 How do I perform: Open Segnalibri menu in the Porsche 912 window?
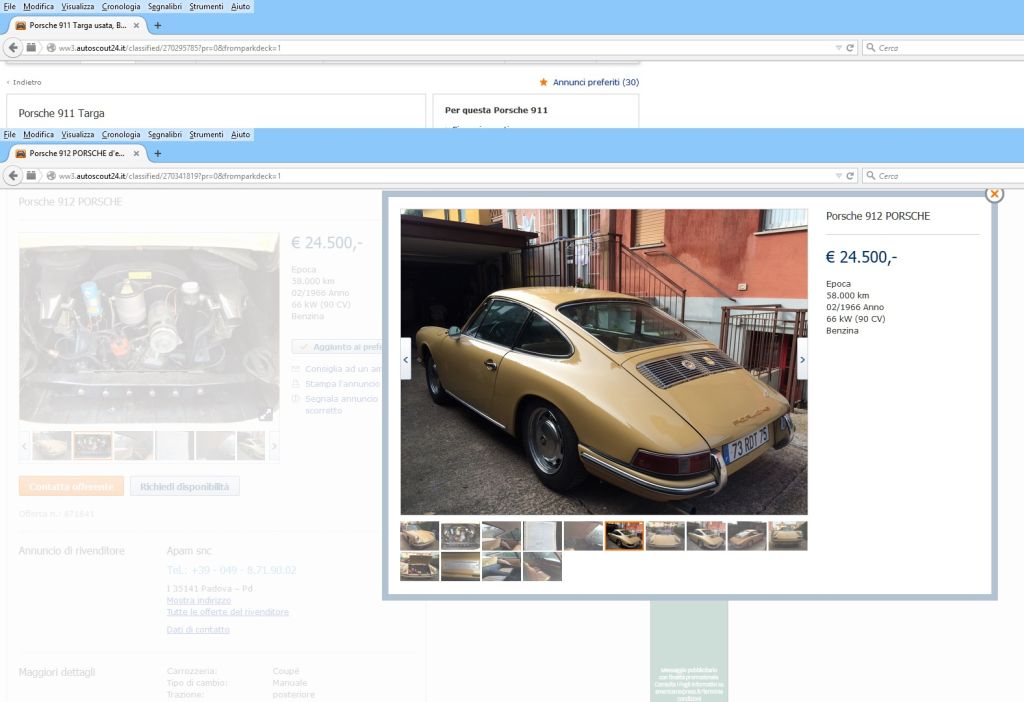[165, 135]
